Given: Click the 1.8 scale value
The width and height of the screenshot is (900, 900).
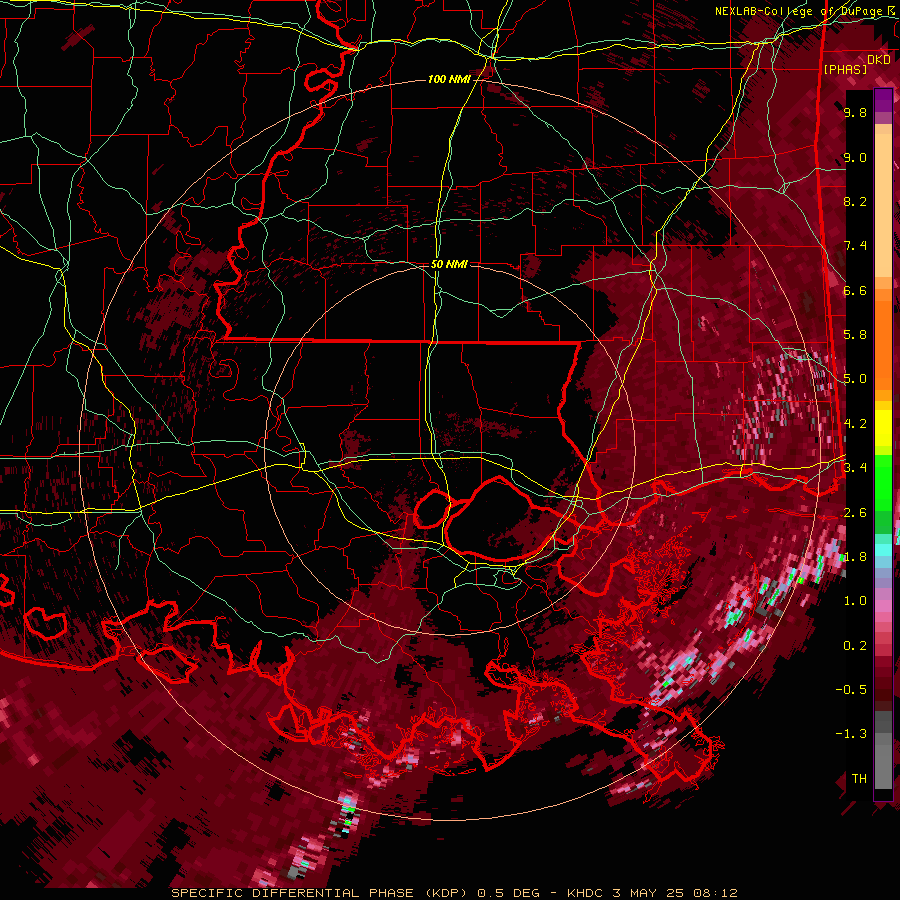Looking at the screenshot, I should (855, 557).
